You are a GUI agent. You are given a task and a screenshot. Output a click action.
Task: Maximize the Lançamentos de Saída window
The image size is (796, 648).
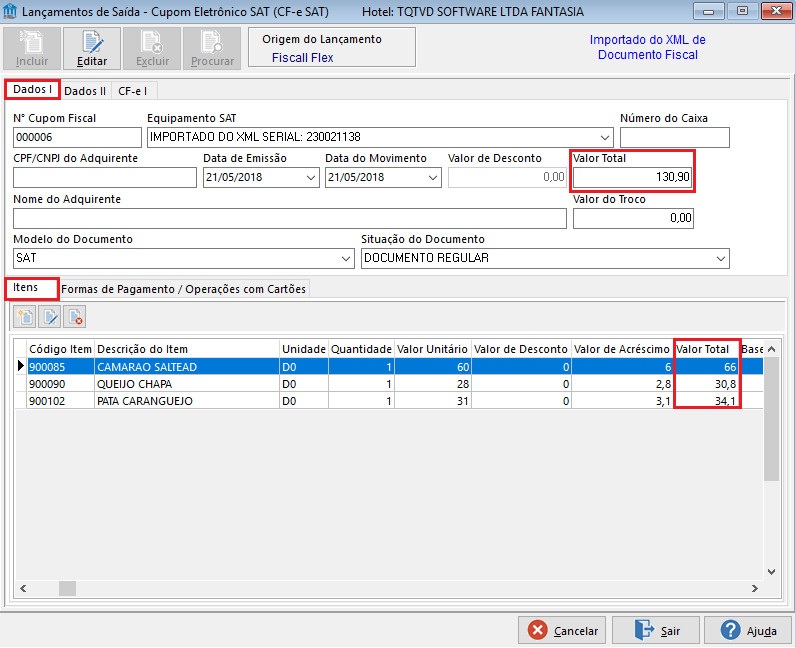[x=742, y=11]
